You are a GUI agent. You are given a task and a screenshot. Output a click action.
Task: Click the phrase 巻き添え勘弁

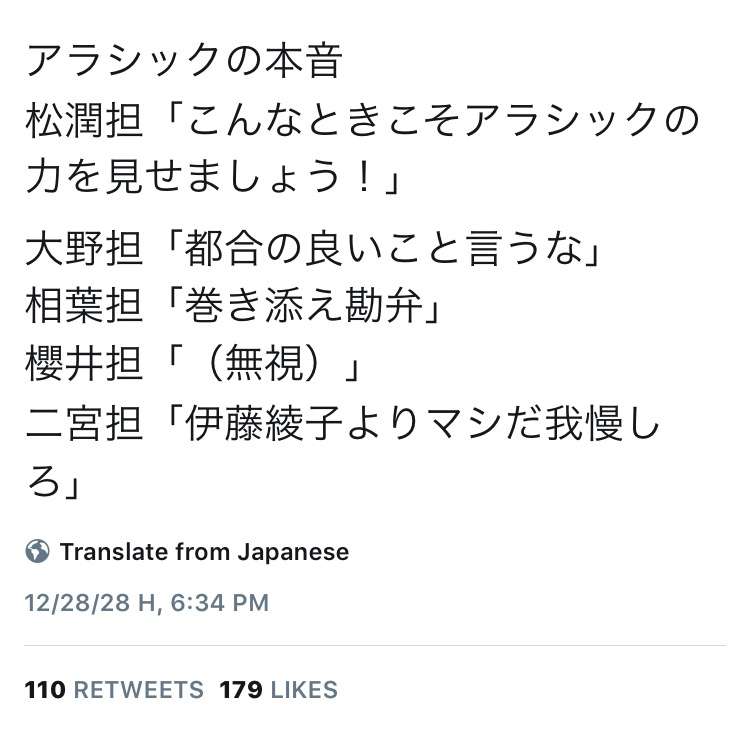click(x=304, y=305)
